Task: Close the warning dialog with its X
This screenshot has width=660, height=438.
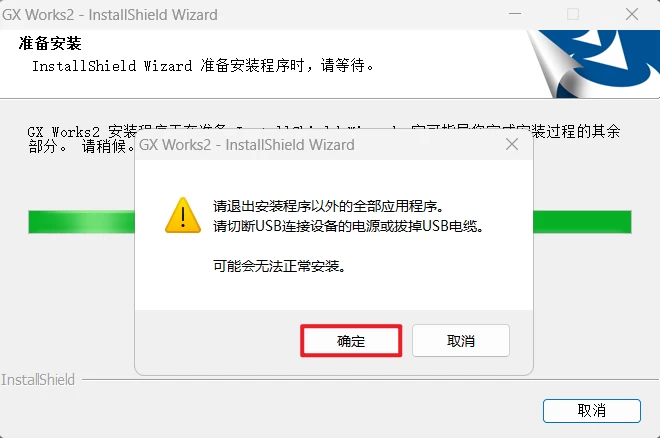Action: pos(512,144)
